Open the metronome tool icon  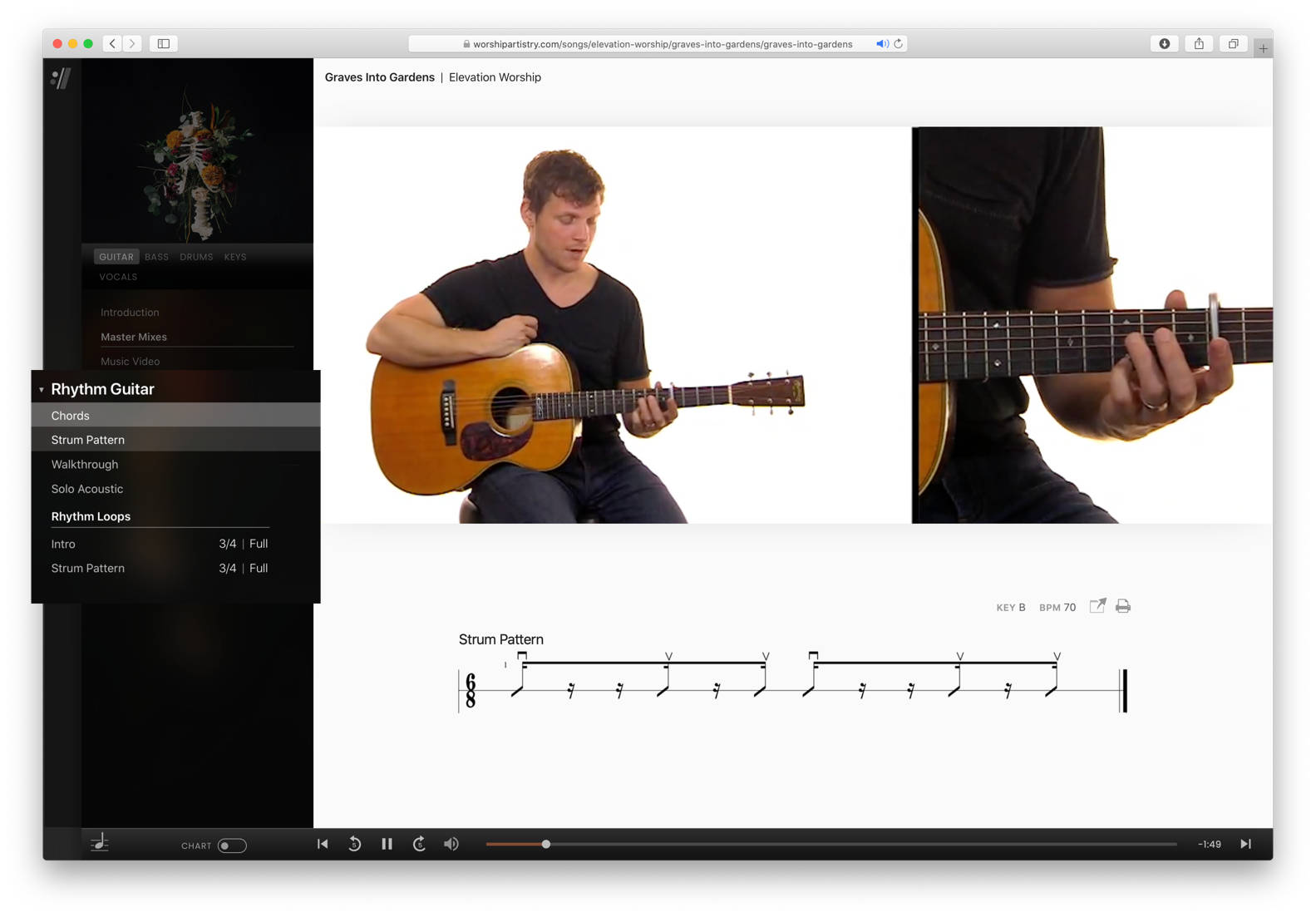pyautogui.click(x=100, y=843)
